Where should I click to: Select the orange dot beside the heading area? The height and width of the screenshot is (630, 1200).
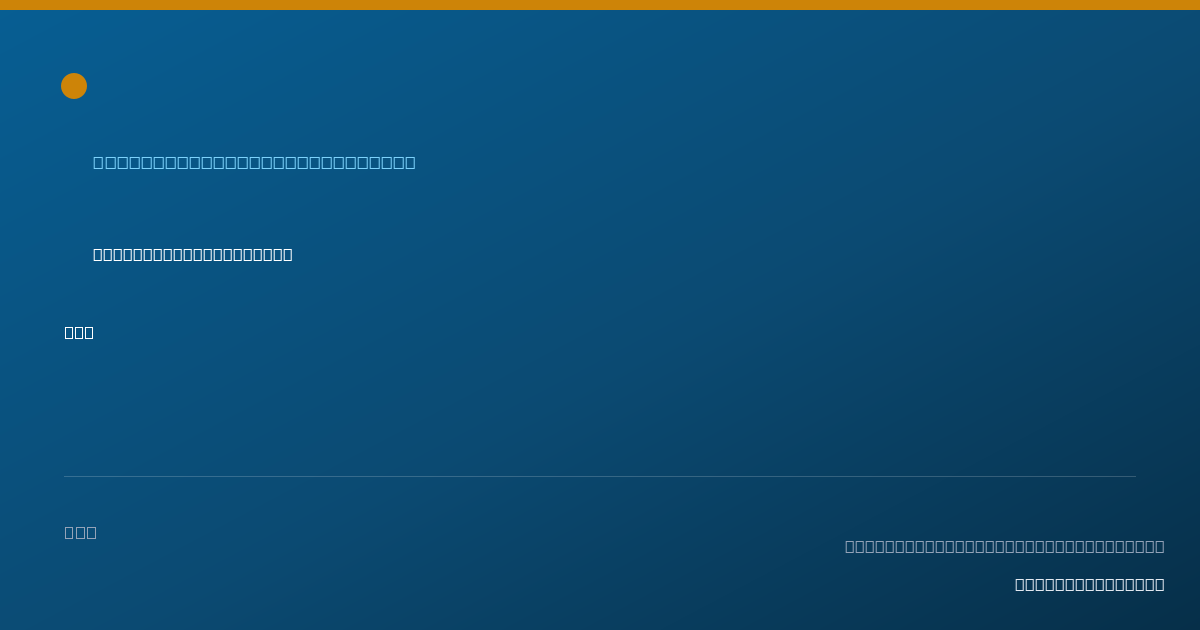coord(74,86)
